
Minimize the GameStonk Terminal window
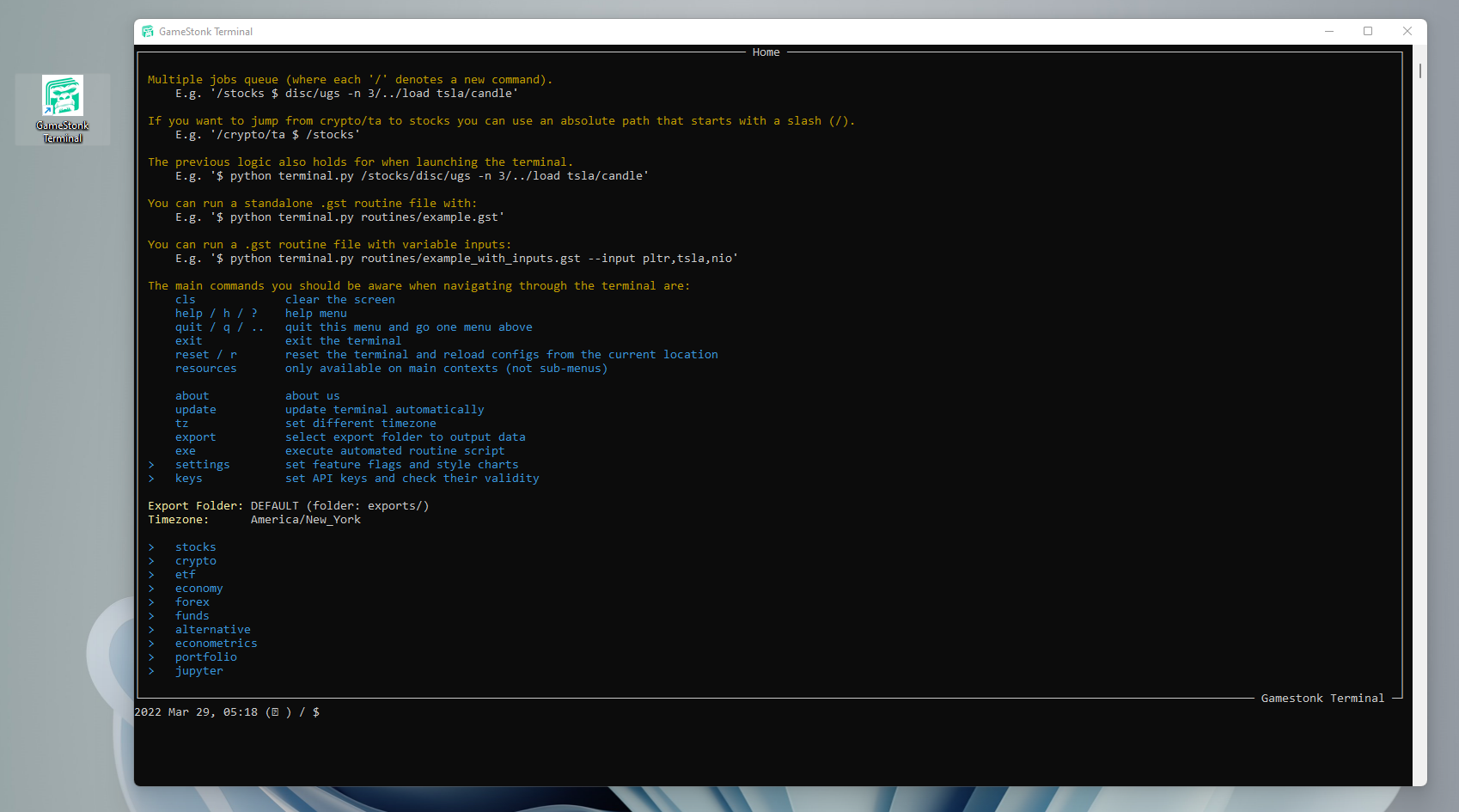pyautogui.click(x=1329, y=32)
